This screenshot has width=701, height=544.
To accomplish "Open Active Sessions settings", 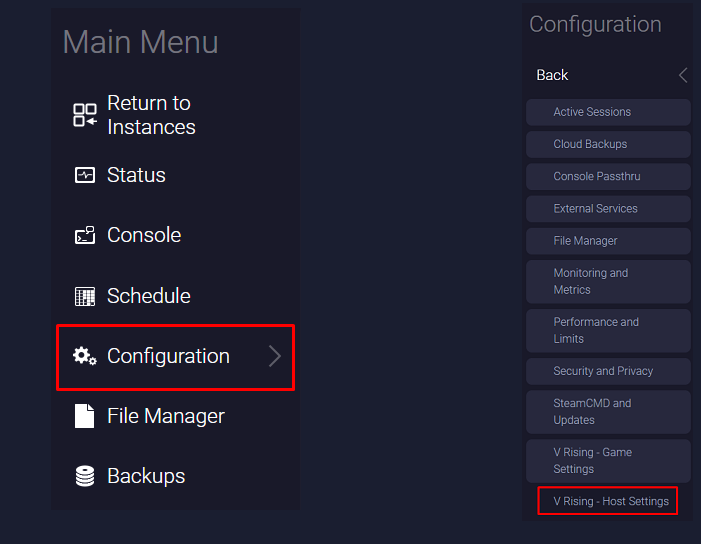I will click(608, 112).
